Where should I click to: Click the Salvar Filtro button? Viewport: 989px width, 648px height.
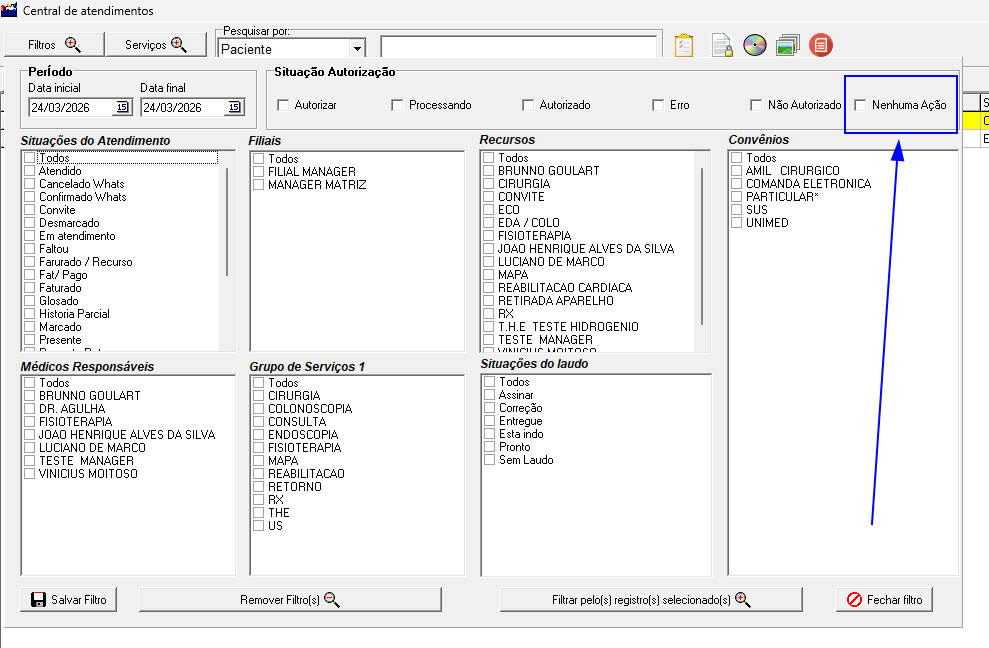(69, 599)
